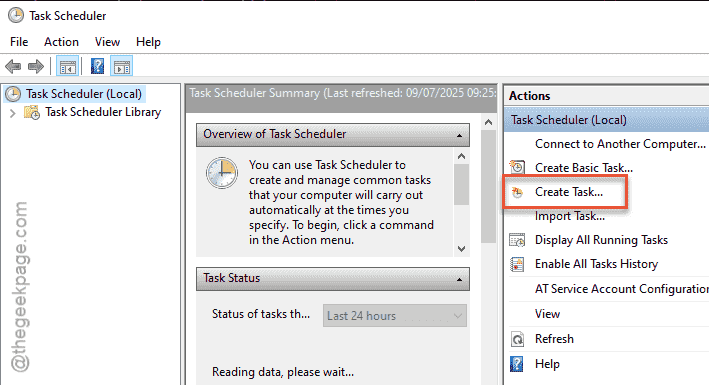Image resolution: width=709 pixels, height=385 pixels.
Task: Open toolbar Help question mark icon
Action: [97, 67]
